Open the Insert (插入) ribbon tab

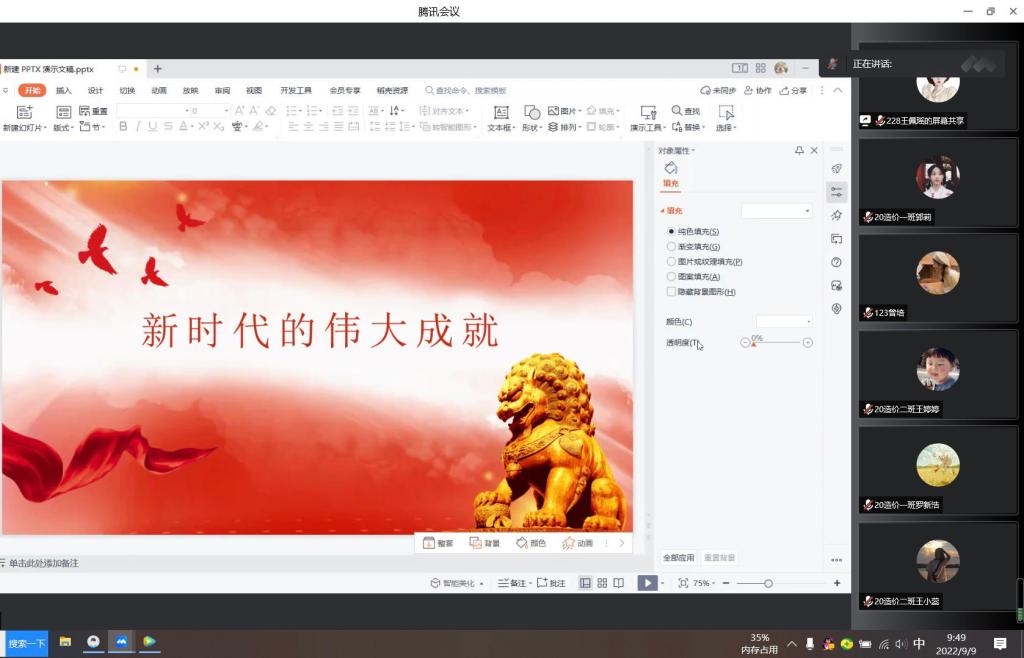(x=64, y=90)
